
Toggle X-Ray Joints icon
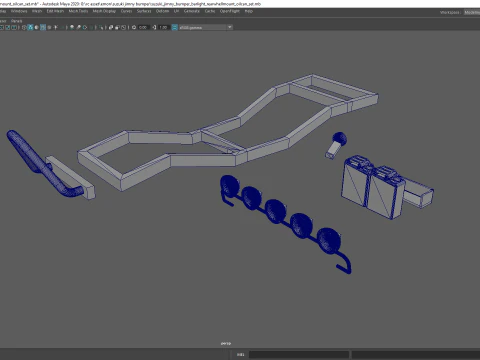[123, 27]
